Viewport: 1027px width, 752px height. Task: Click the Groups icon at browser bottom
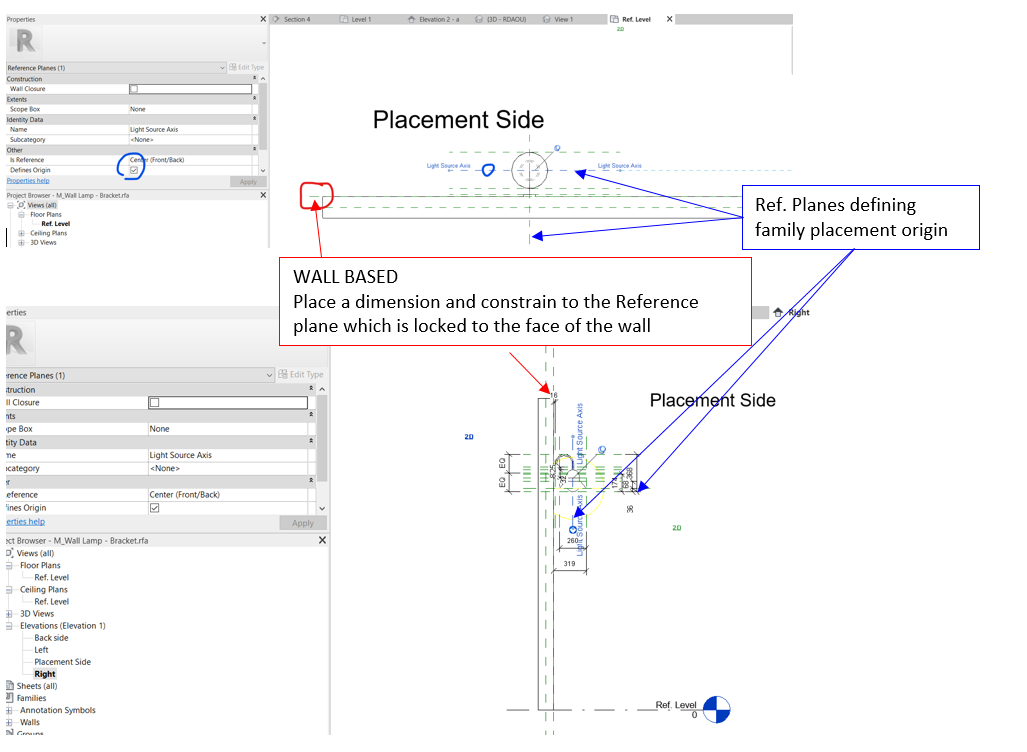coord(11,734)
